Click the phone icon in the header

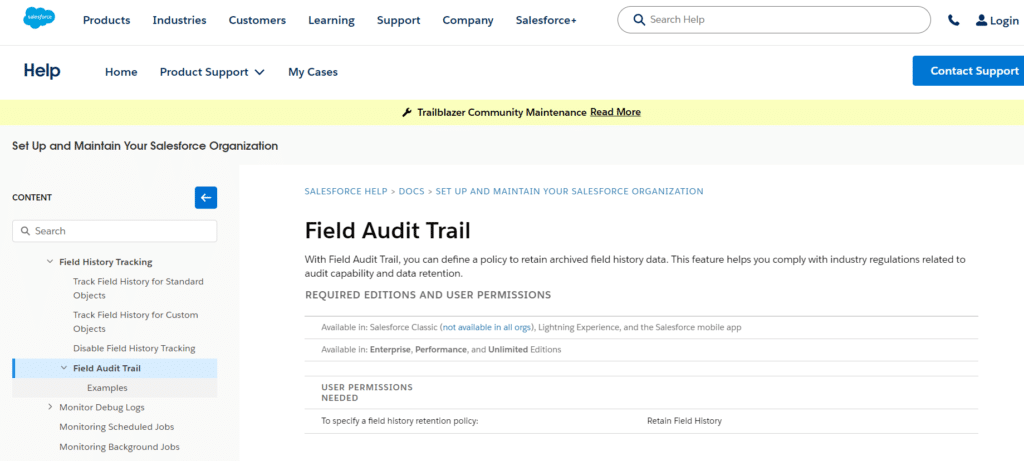tap(954, 20)
